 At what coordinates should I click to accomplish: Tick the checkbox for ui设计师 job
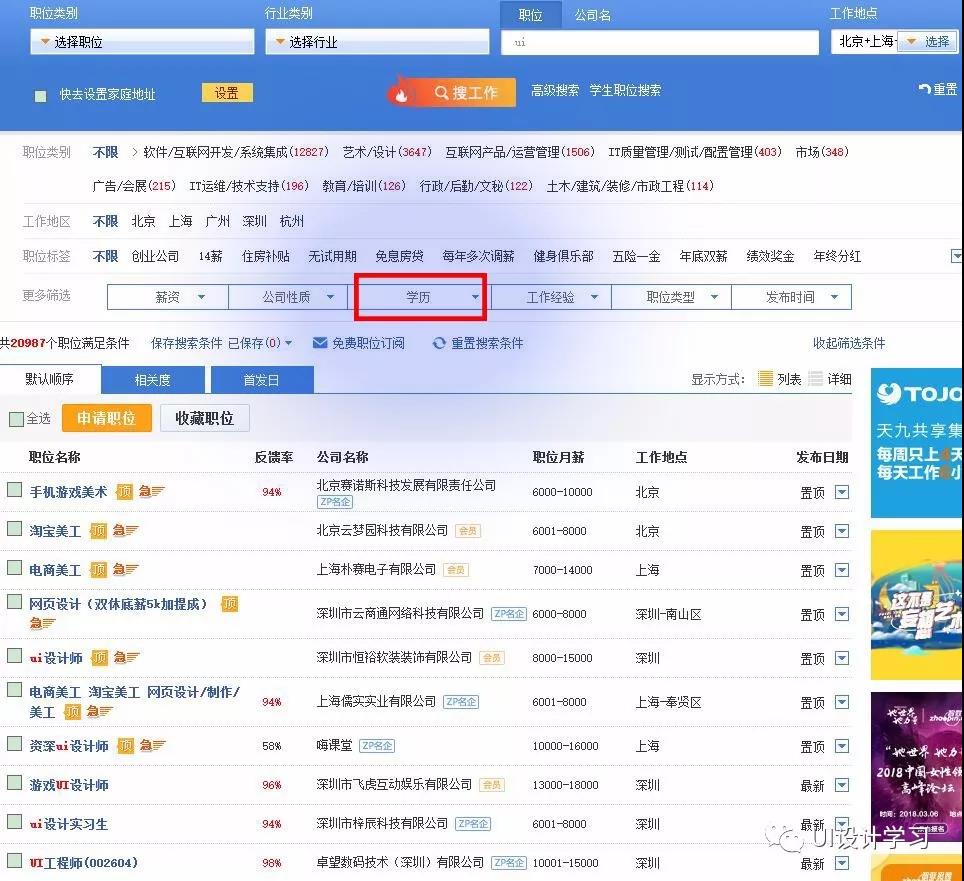[x=15, y=657]
